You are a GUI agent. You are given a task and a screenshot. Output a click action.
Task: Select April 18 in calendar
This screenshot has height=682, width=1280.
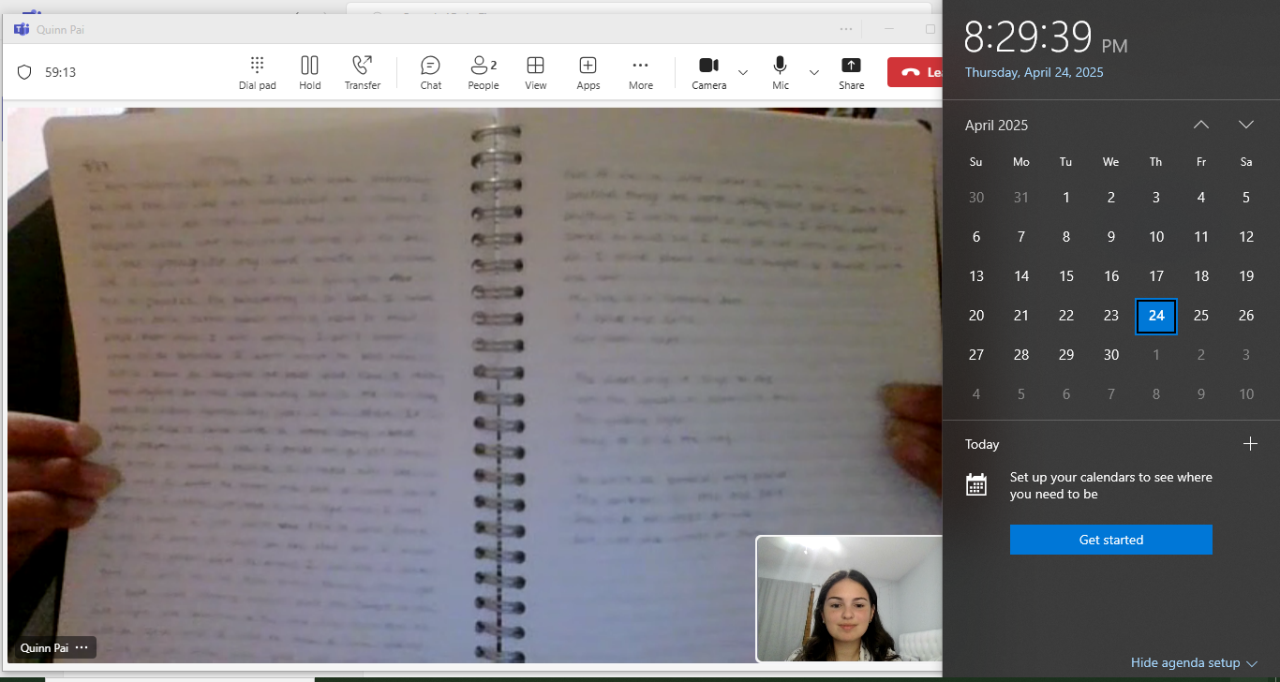click(x=1201, y=276)
